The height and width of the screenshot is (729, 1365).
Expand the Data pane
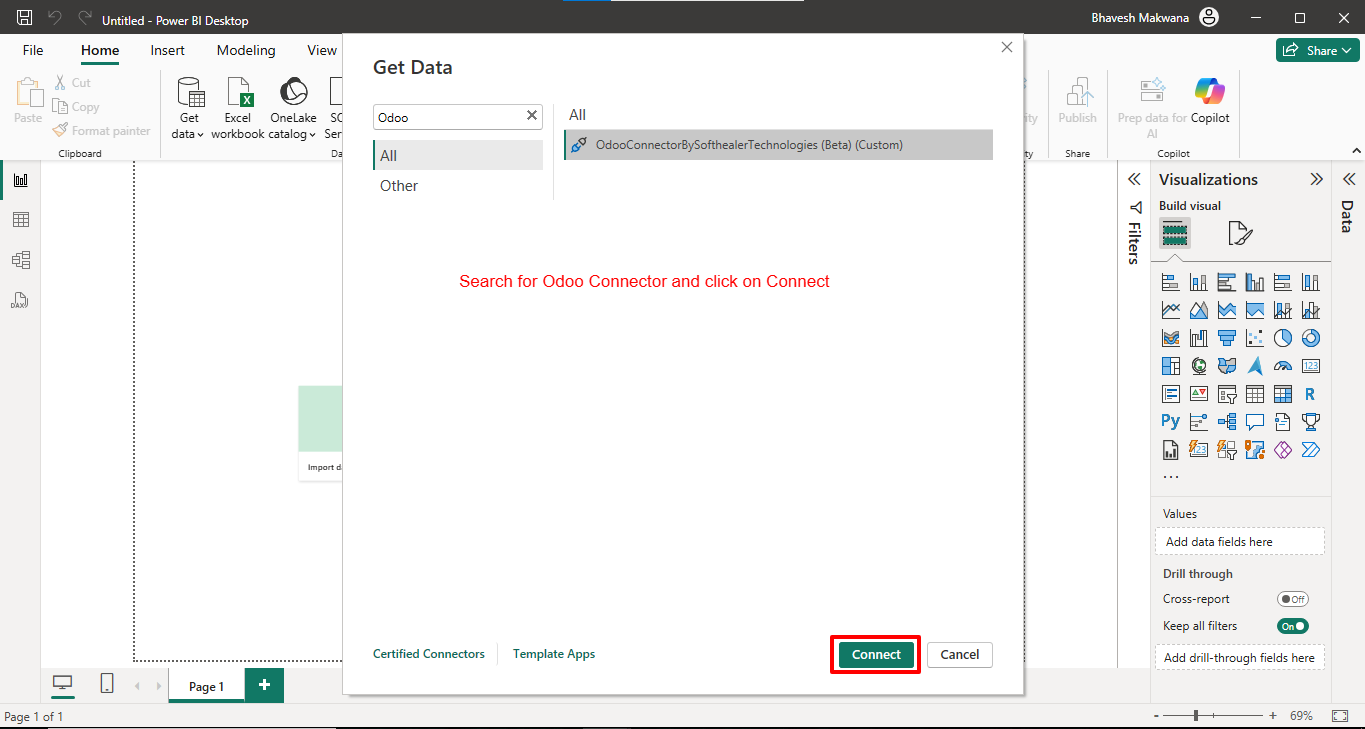pyautogui.click(x=1349, y=180)
